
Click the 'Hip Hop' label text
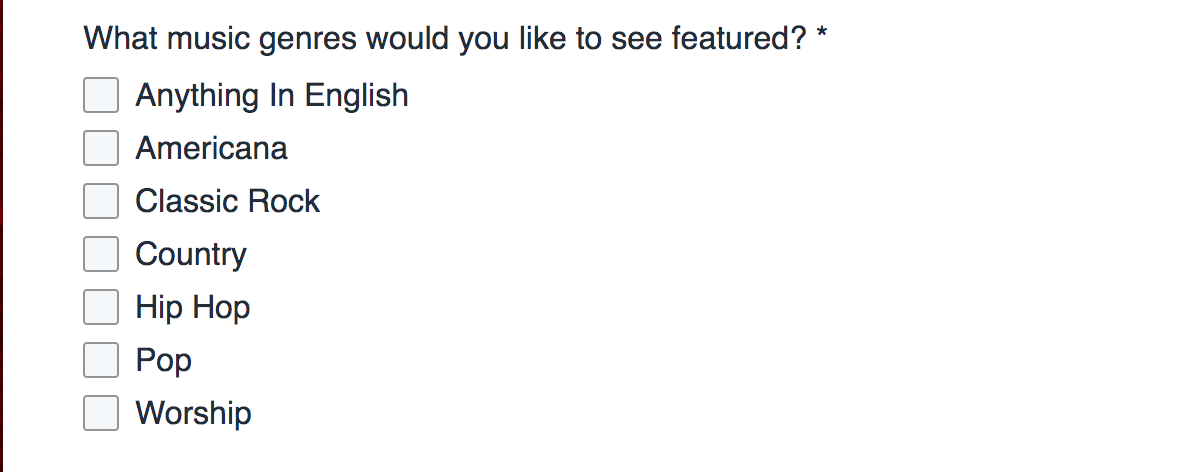coord(192,307)
